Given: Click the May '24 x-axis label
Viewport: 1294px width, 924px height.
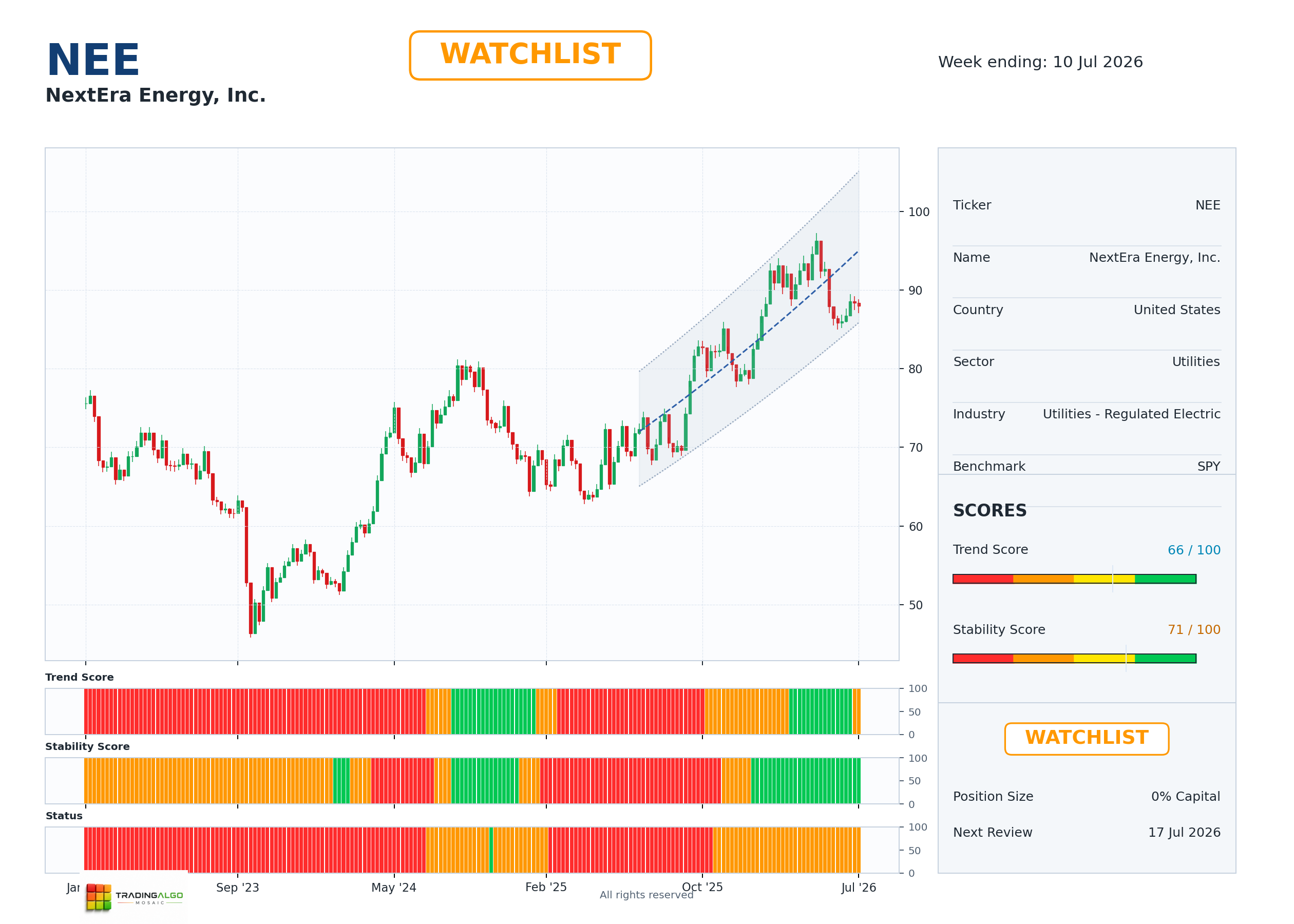Looking at the screenshot, I should click(x=394, y=888).
